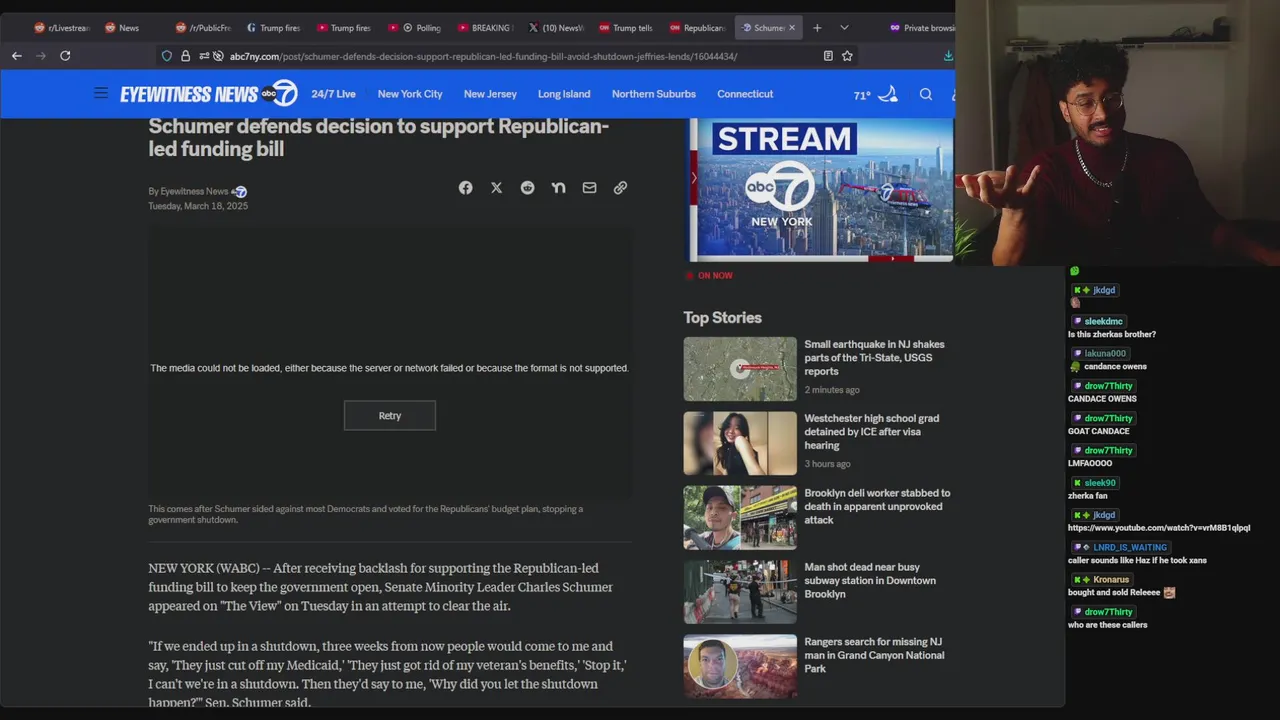Click the tracking protection shield icon
The width and height of the screenshot is (1280, 720).
pos(167,56)
